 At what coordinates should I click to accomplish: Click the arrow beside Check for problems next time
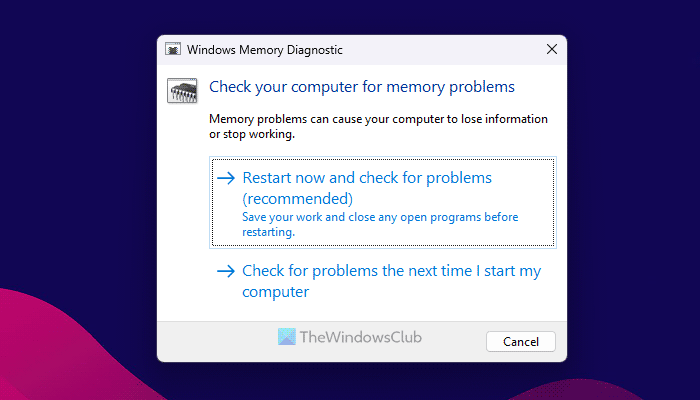point(225,271)
